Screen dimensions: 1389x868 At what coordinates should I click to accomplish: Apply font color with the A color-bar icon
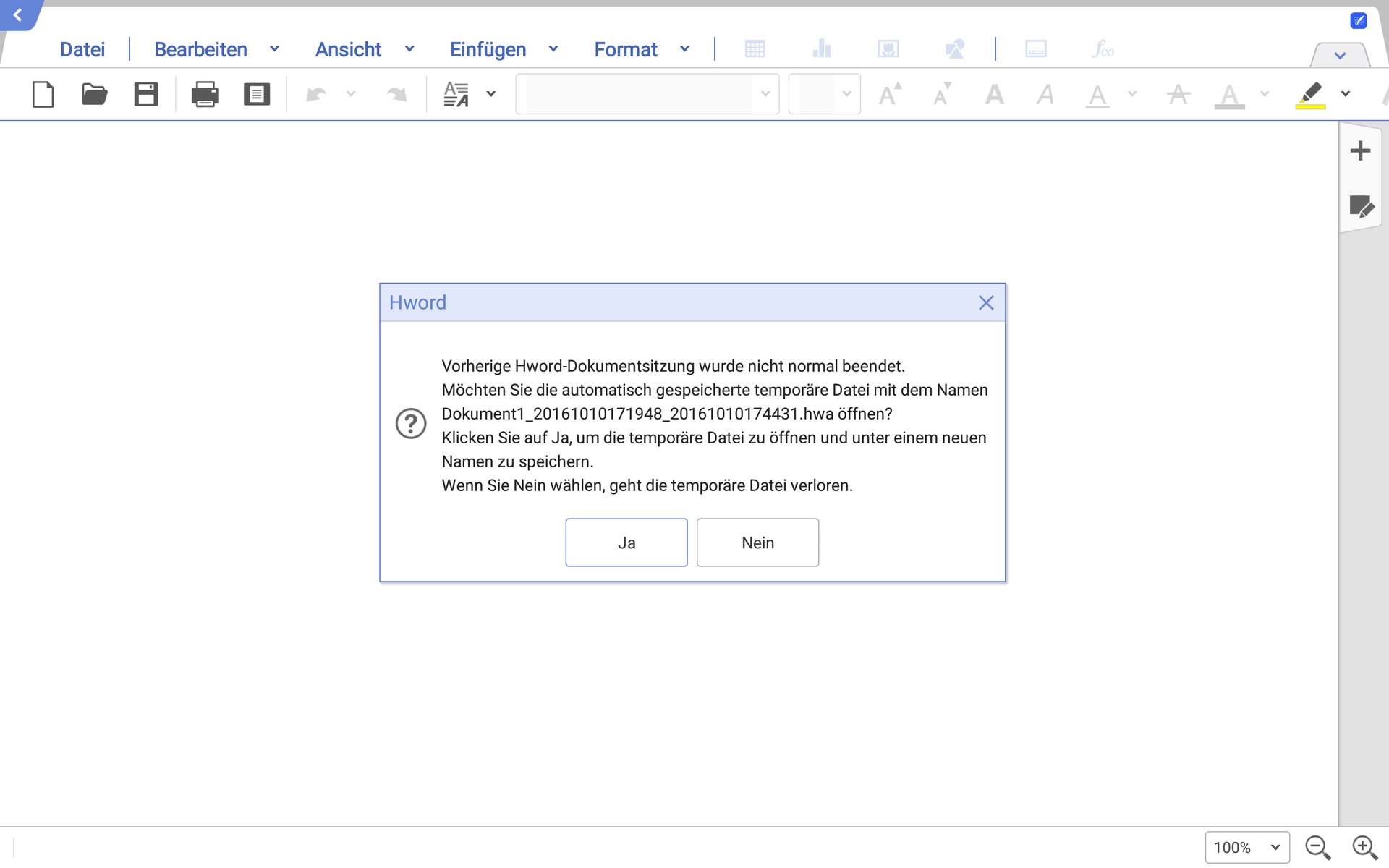(1229, 95)
